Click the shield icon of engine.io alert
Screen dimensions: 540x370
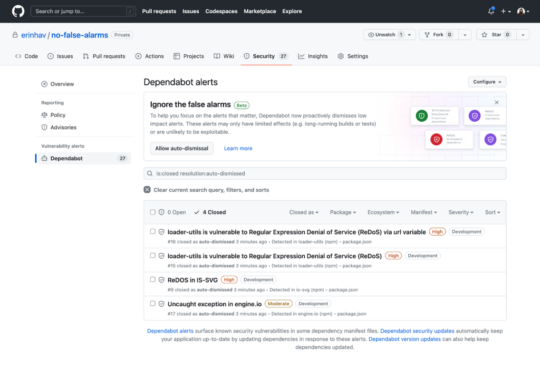[161, 304]
